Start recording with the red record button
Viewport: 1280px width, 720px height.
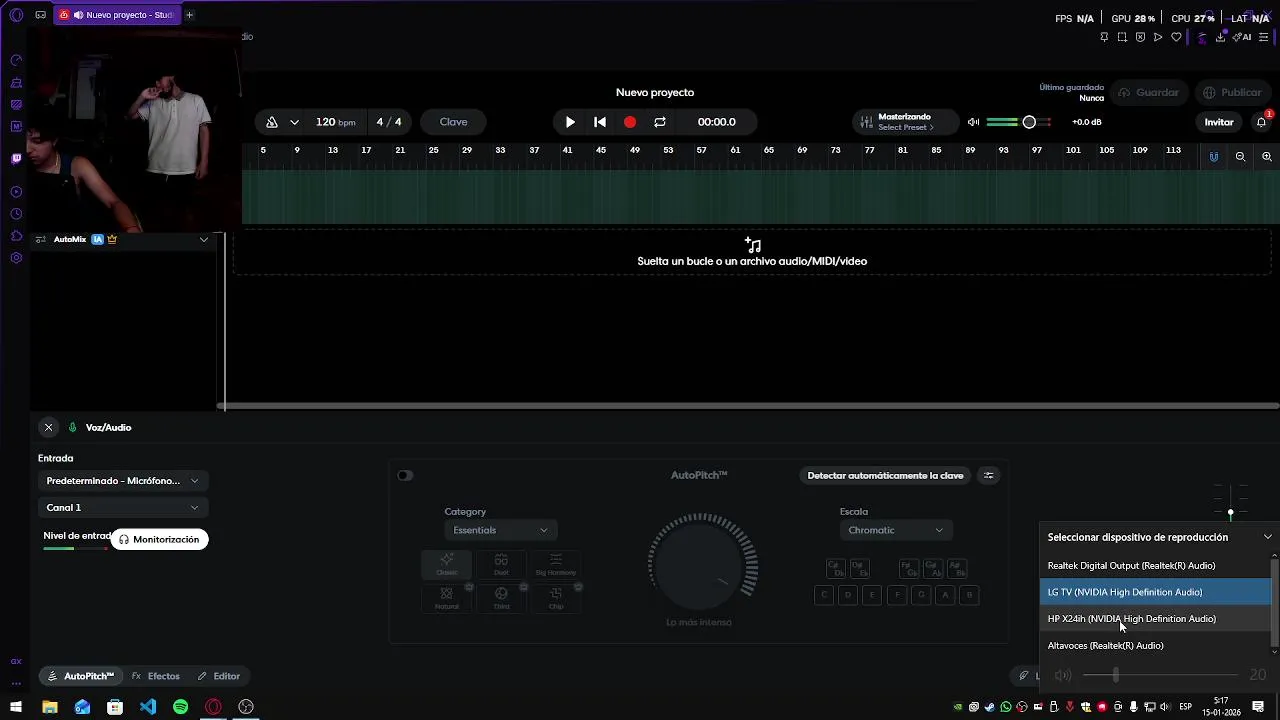click(630, 122)
